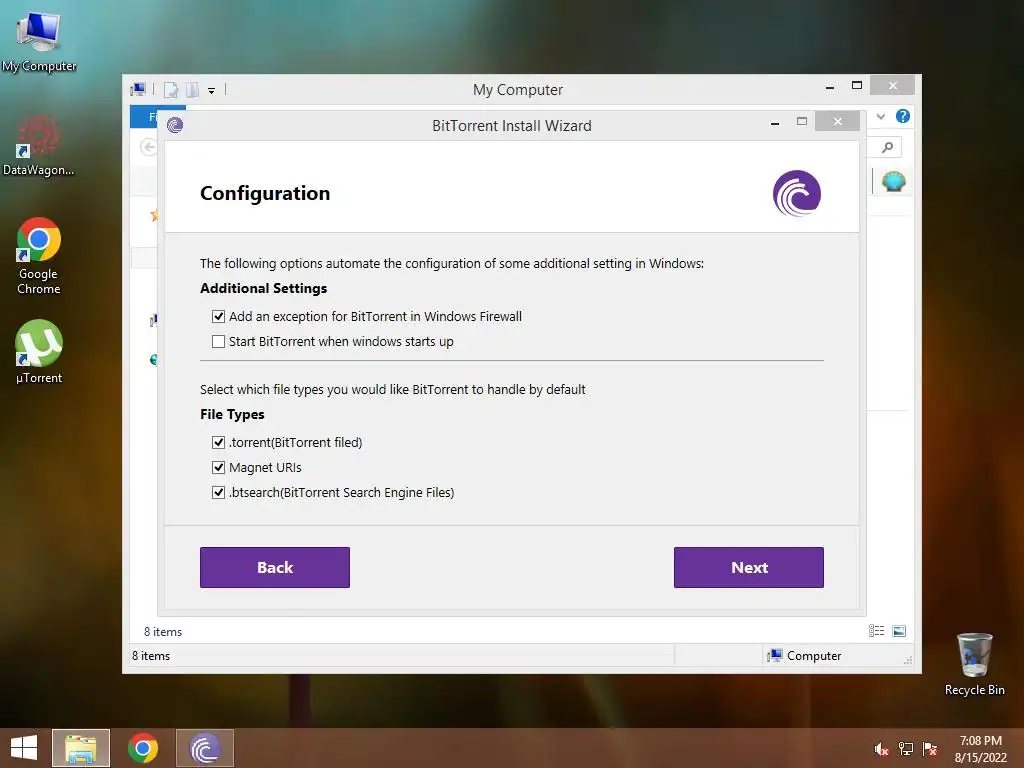The width and height of the screenshot is (1024, 768).
Task: Open My Computer desktop icon
Action: (x=39, y=41)
